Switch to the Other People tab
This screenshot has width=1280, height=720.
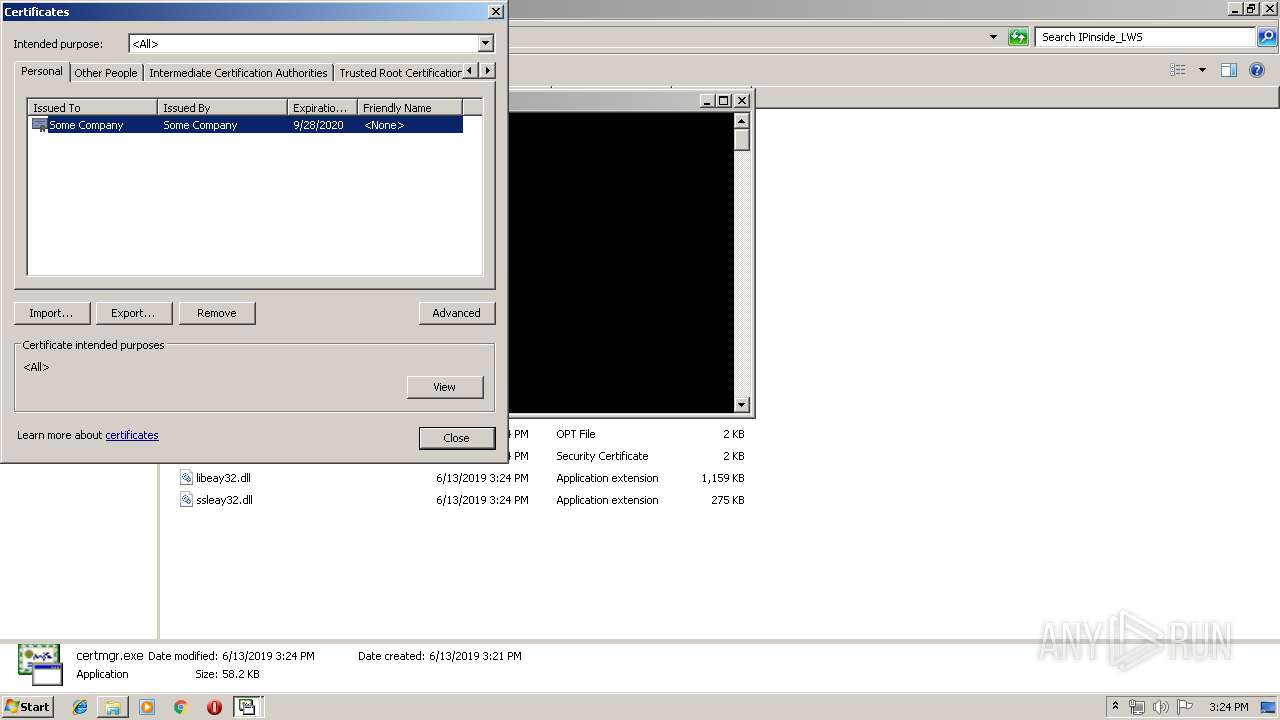[105, 73]
